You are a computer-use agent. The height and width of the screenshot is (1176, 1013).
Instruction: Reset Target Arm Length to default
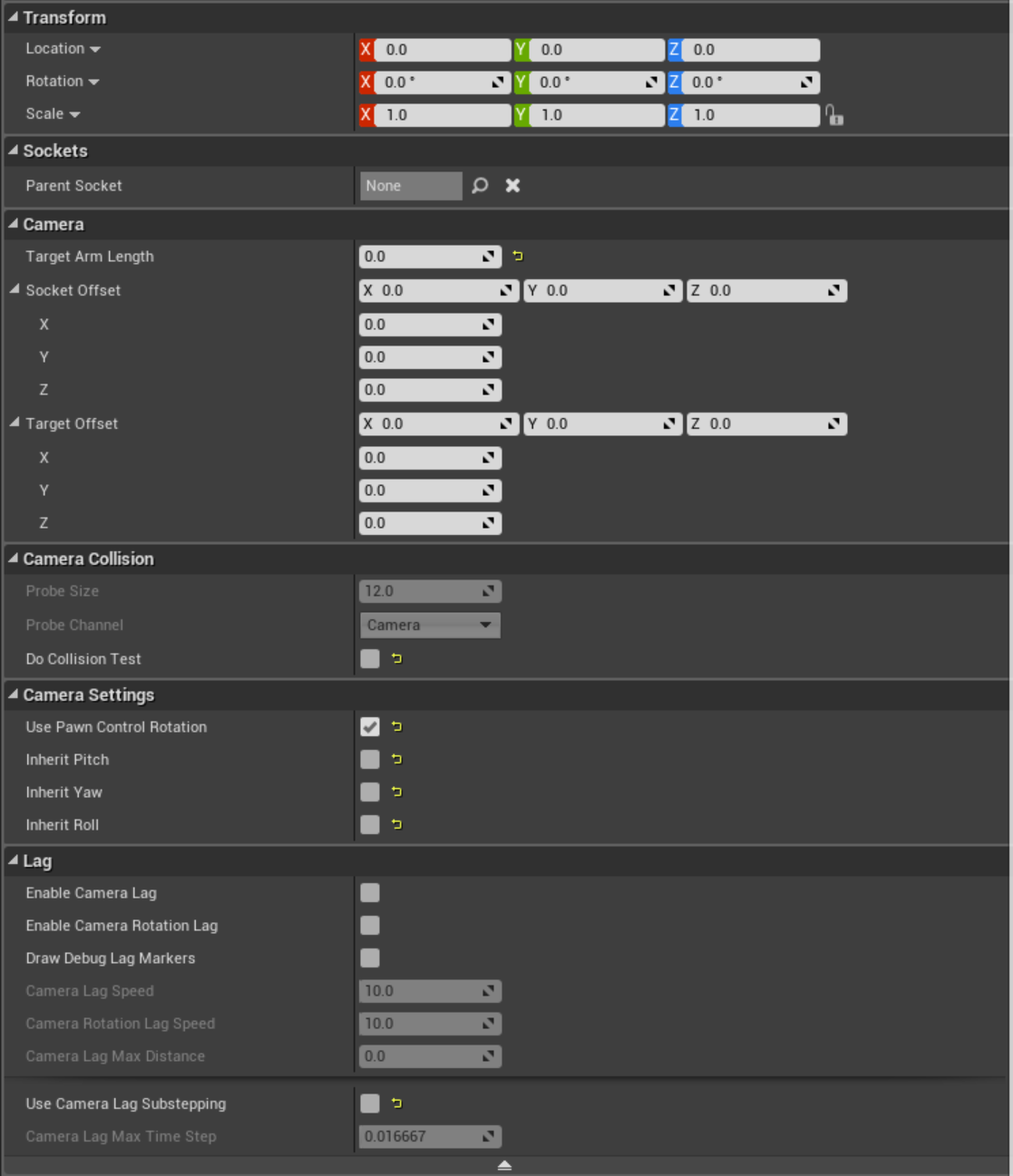518,257
